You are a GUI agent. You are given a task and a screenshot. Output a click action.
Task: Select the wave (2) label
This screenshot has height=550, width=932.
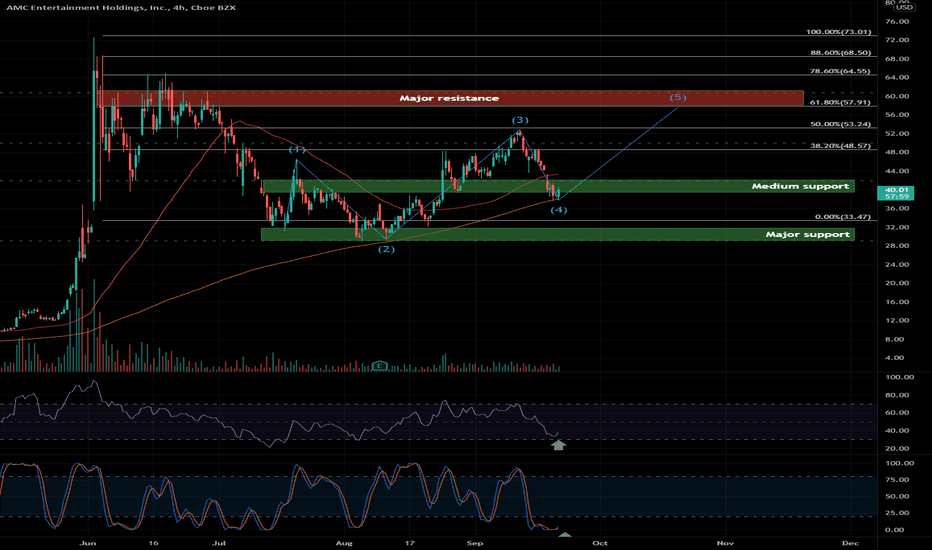pyautogui.click(x=386, y=249)
